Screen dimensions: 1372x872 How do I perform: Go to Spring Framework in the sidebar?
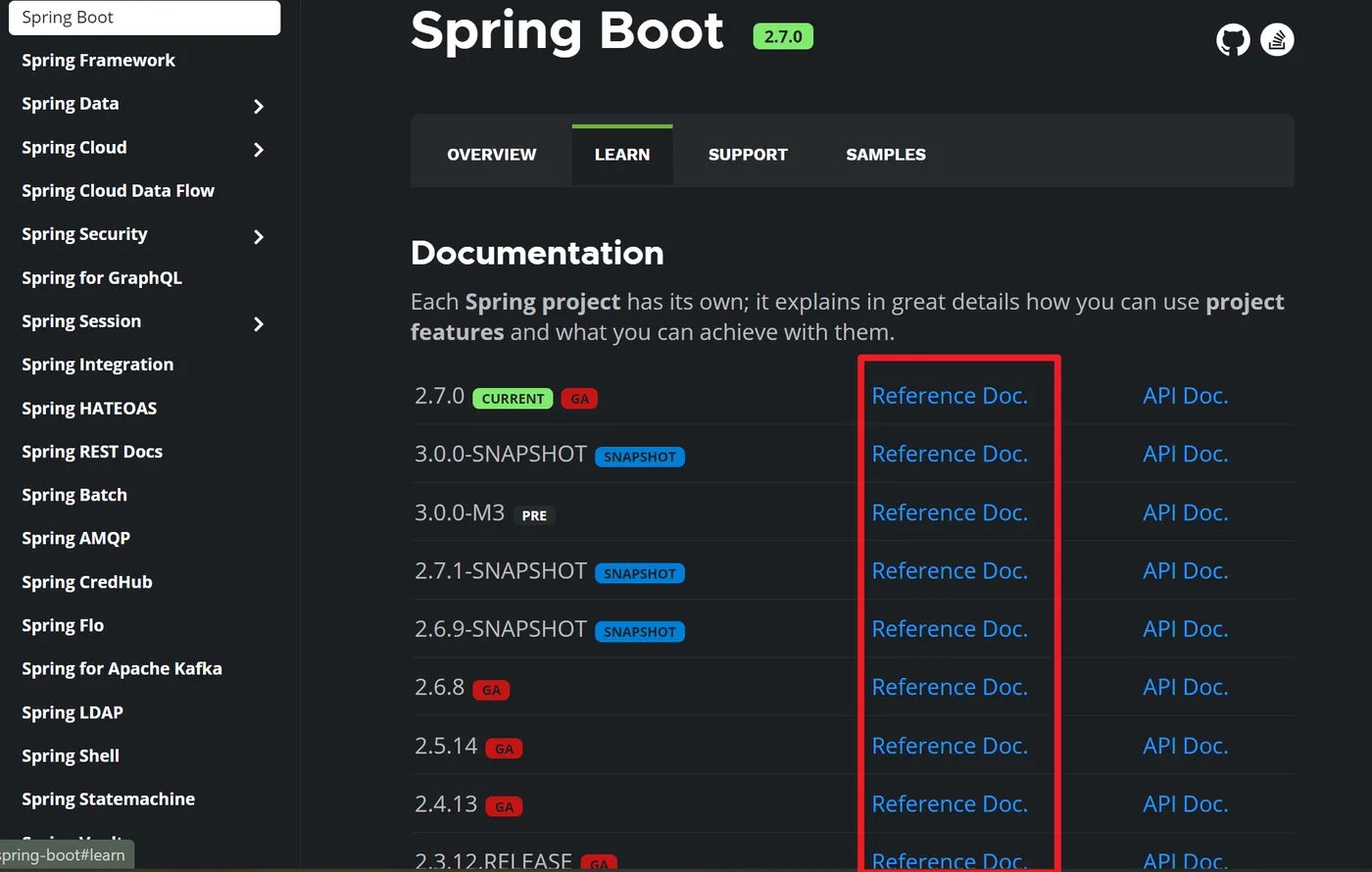(98, 61)
